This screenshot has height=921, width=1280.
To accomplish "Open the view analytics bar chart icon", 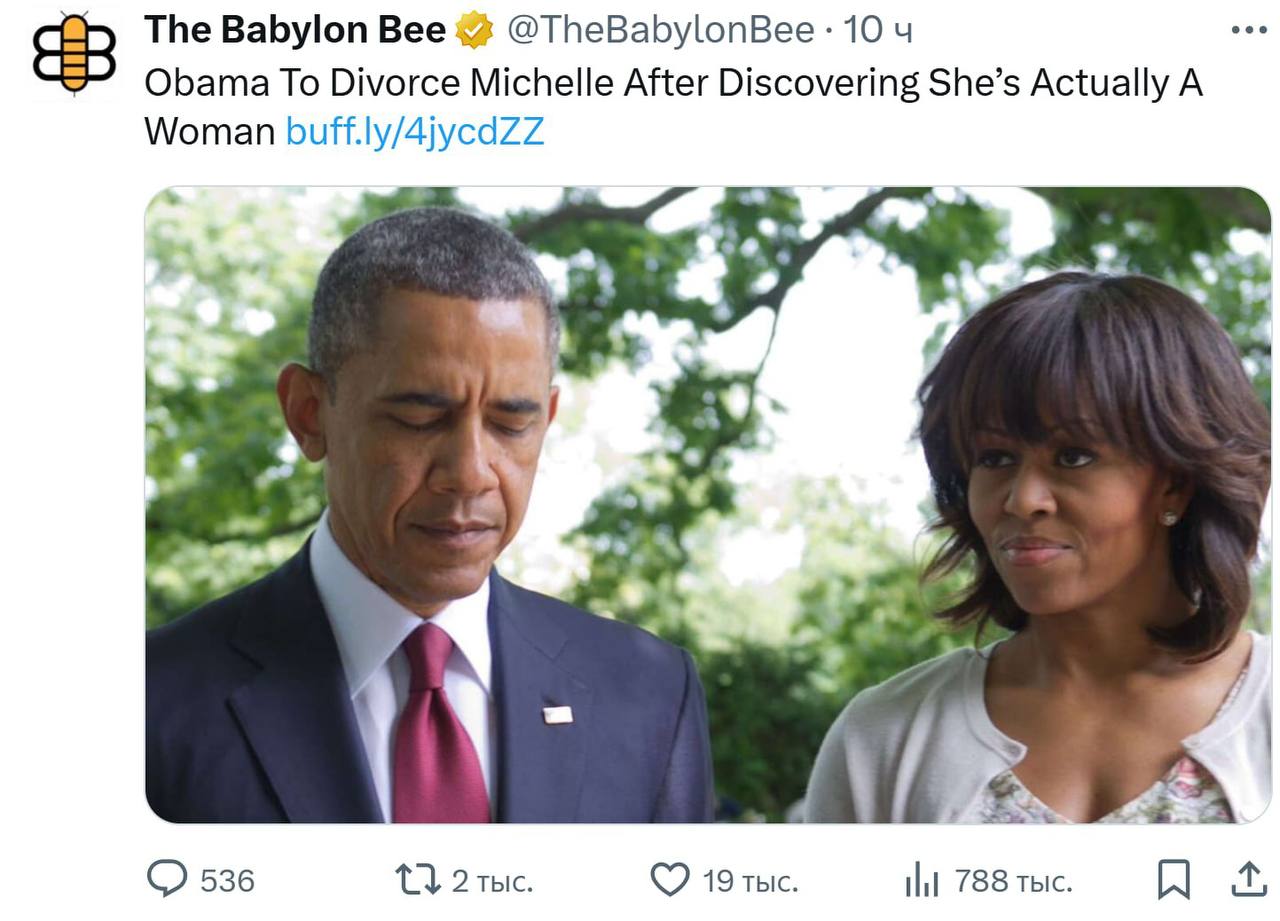I will pos(921,880).
